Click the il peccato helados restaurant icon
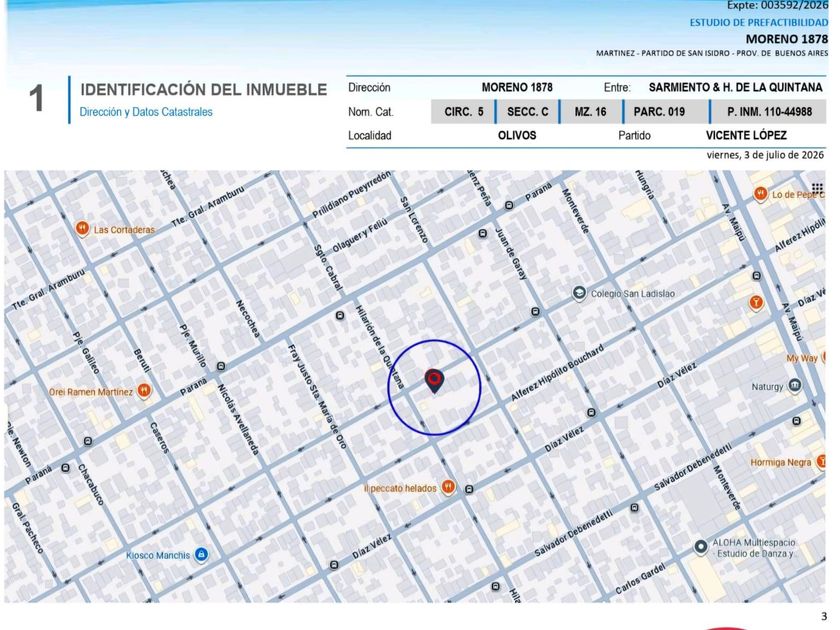 point(448,487)
